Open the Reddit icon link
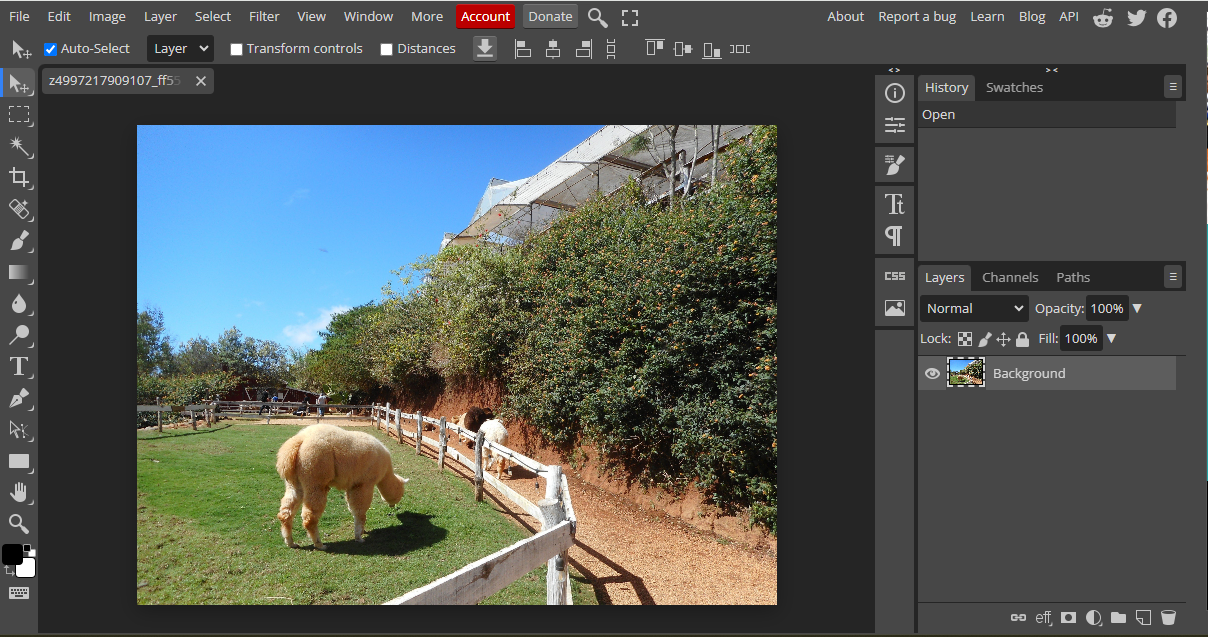 tap(1103, 17)
